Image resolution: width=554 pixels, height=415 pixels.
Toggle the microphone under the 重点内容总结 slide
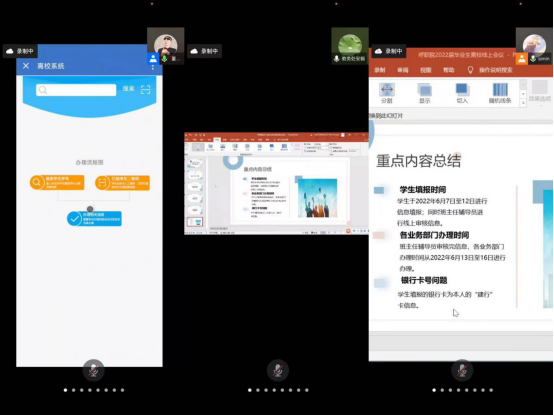pos(462,370)
